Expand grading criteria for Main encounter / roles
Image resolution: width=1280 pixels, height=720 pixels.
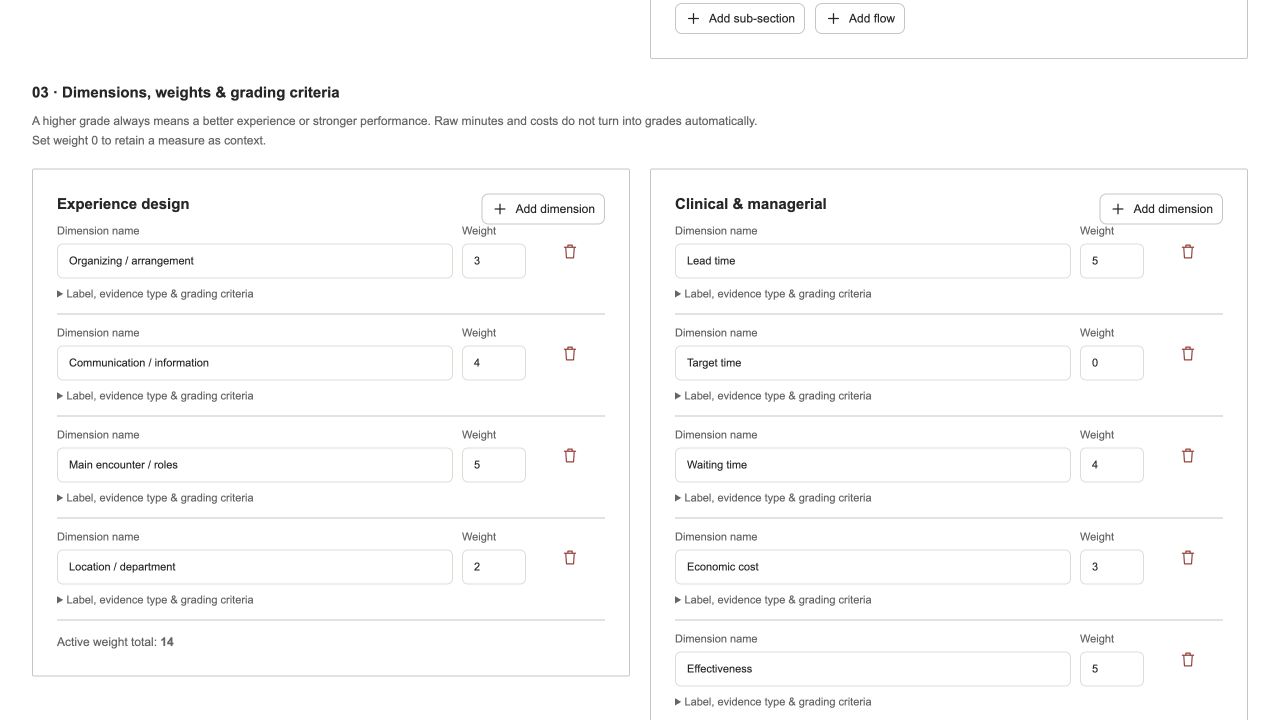pos(155,498)
